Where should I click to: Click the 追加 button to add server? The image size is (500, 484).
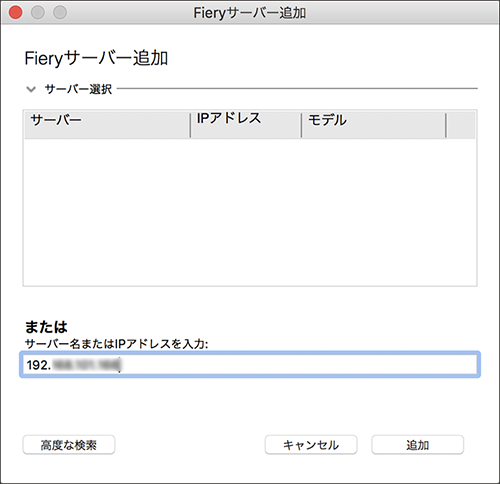(x=418, y=445)
